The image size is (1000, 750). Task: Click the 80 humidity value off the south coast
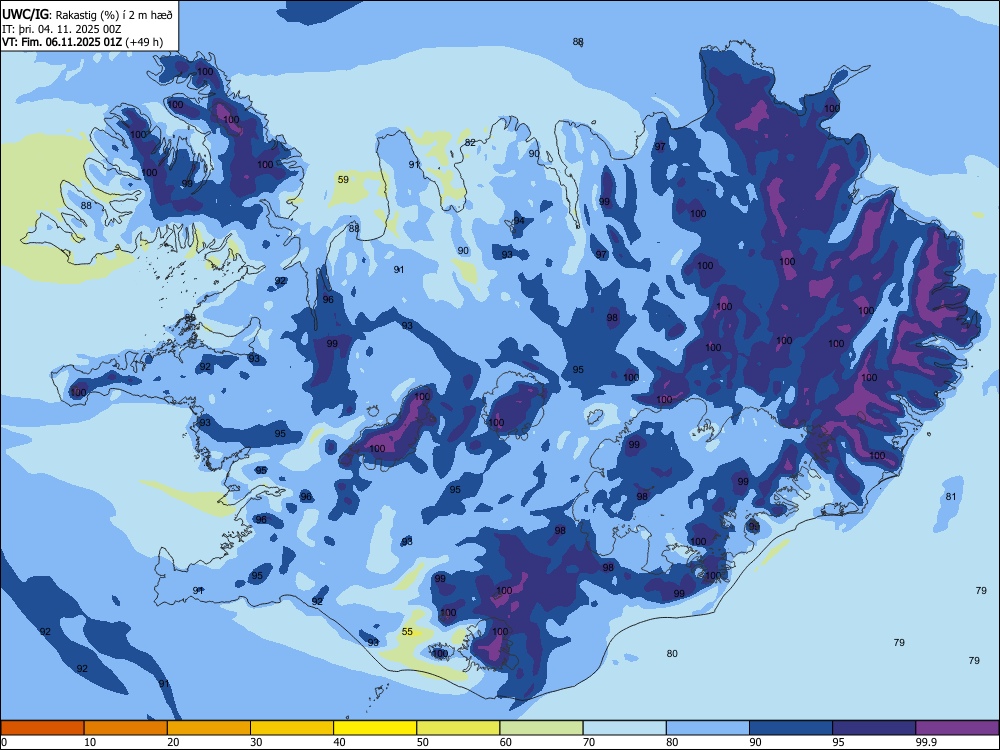672,654
